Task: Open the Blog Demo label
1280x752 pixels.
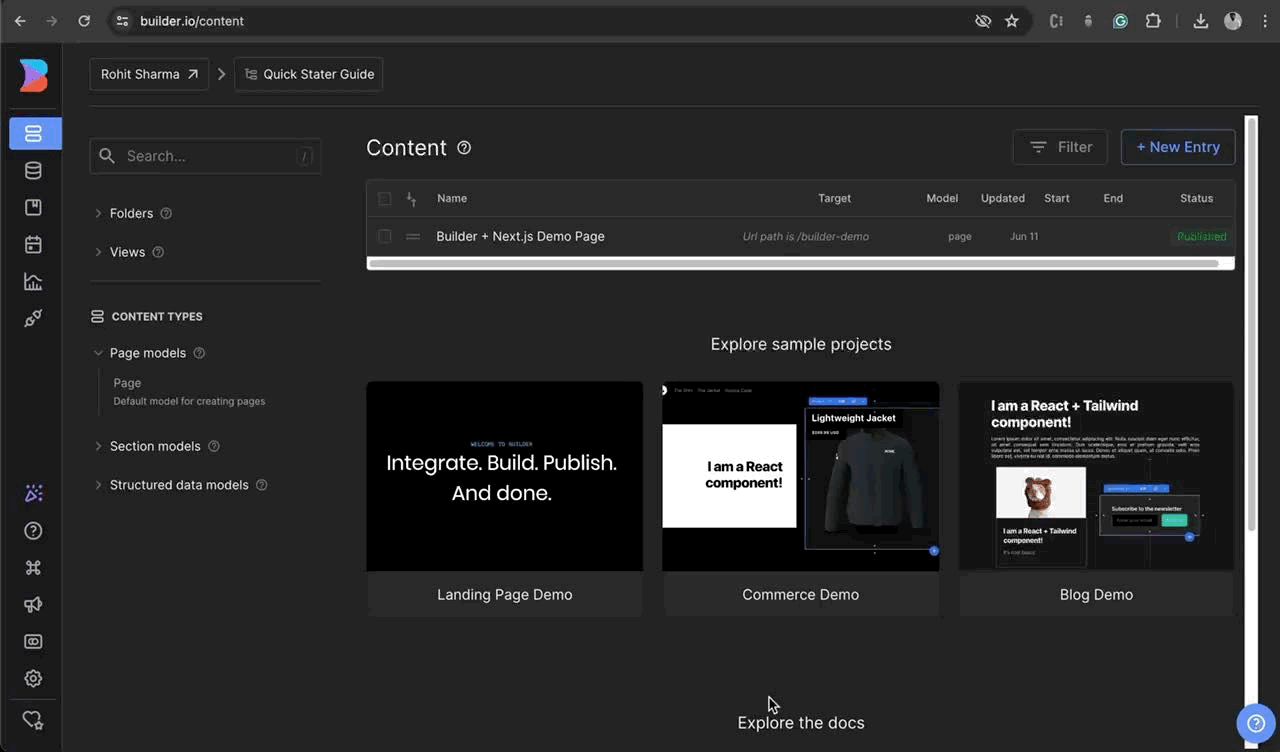Action: (1096, 594)
